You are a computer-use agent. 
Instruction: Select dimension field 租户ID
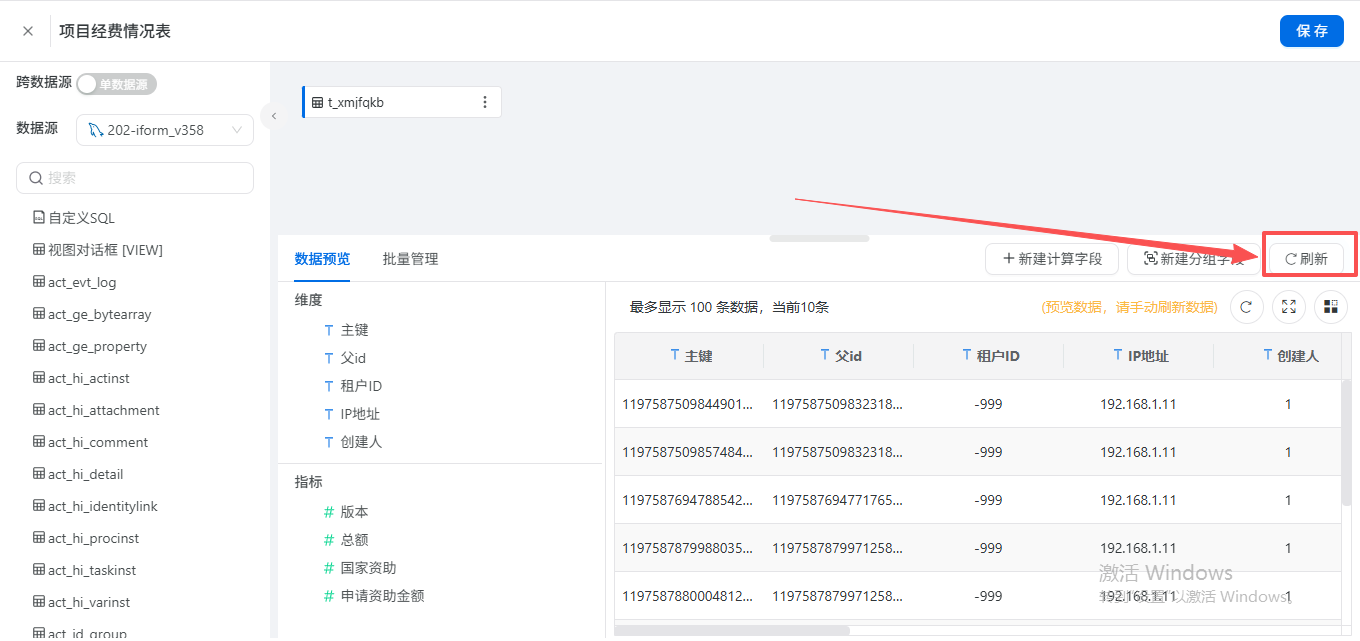352,386
